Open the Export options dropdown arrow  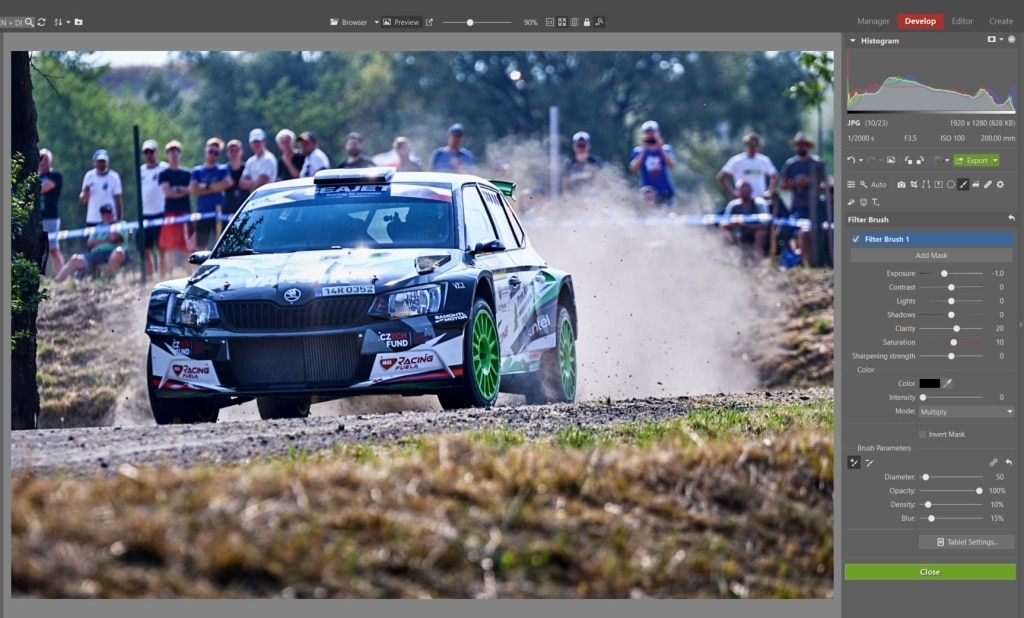[995, 160]
